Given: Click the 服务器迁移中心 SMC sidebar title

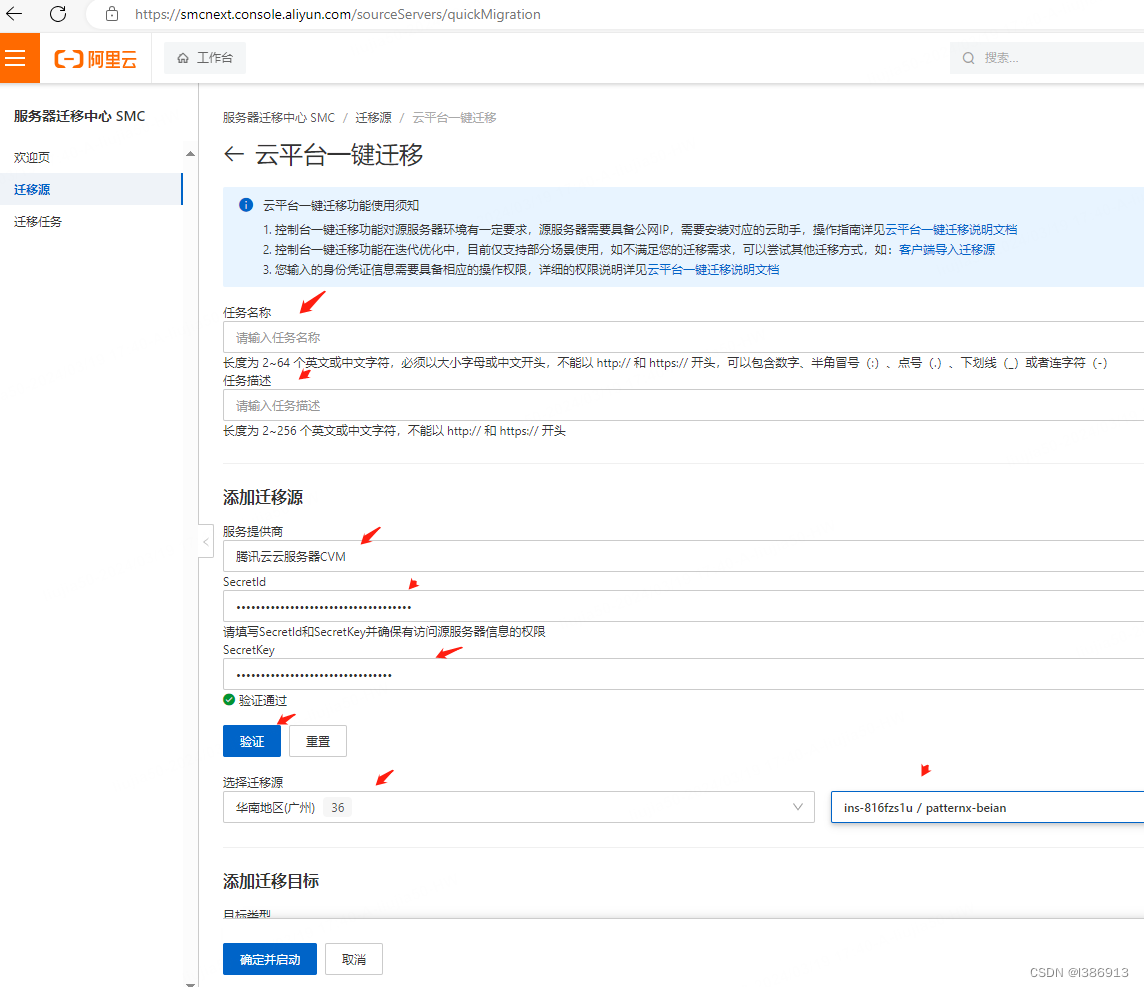Looking at the screenshot, I should [79, 116].
